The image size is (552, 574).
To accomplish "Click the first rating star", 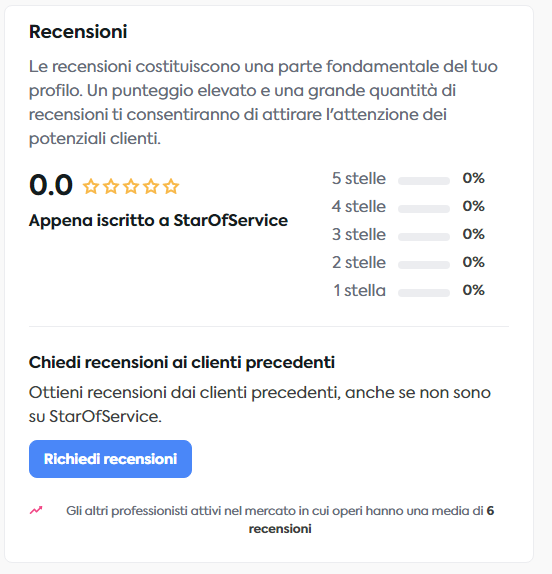I will pyautogui.click(x=90, y=186).
